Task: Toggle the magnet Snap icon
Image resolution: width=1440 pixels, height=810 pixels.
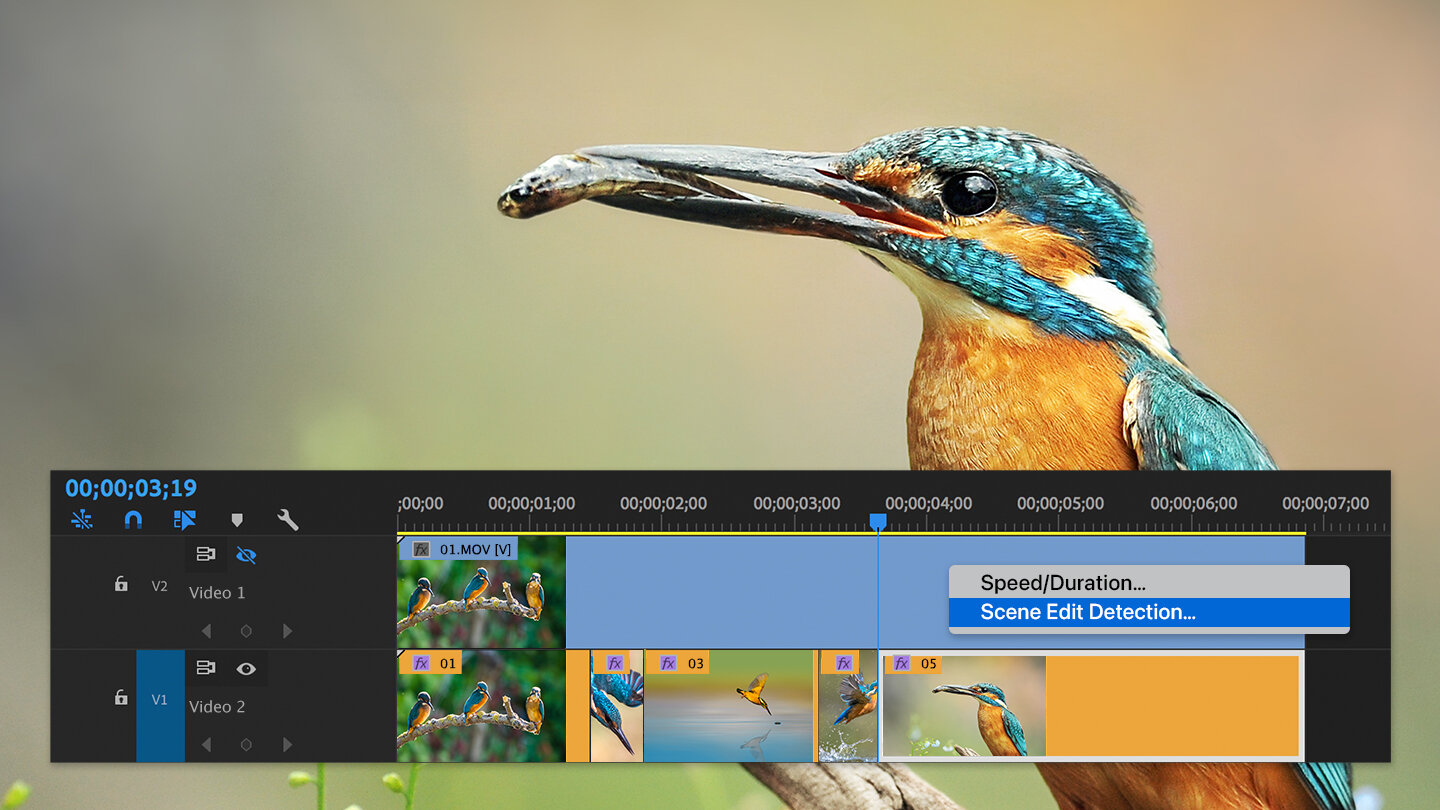Action: click(x=133, y=520)
